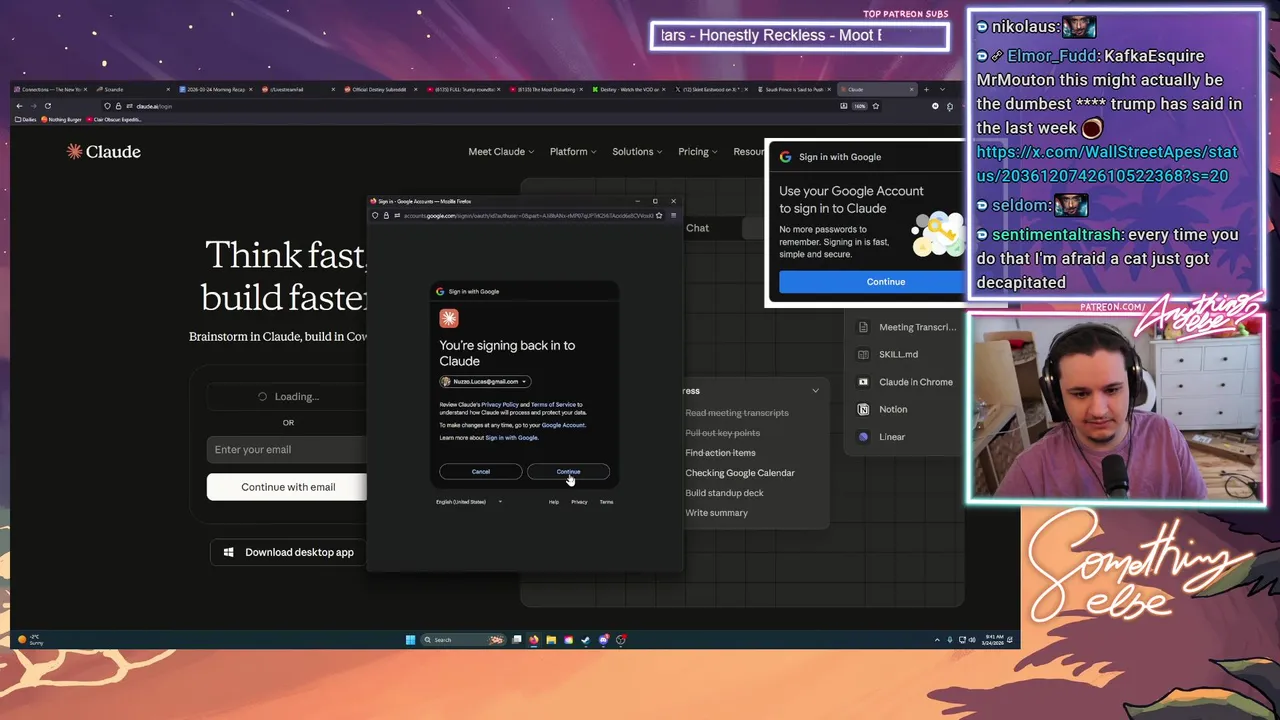
Task: Expand the Meet Claude navigation menu
Action: (501, 152)
